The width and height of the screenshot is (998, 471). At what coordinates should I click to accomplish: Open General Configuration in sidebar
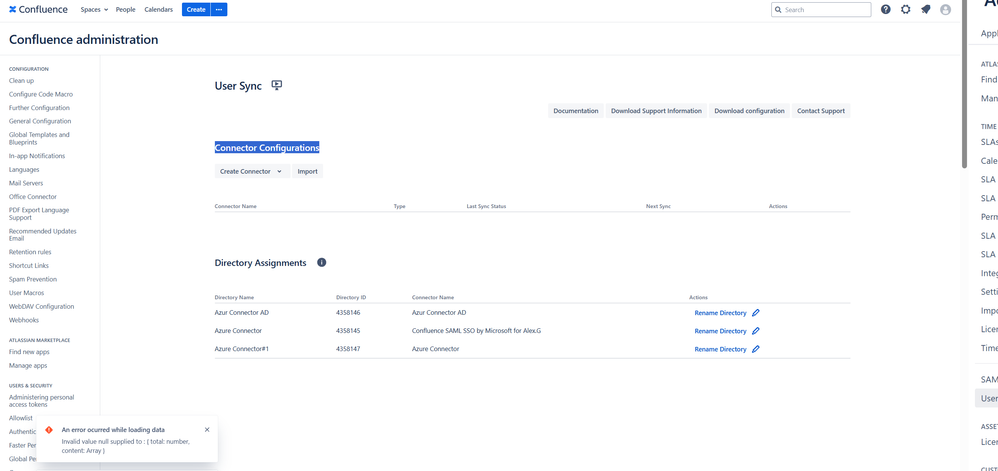pos(40,121)
